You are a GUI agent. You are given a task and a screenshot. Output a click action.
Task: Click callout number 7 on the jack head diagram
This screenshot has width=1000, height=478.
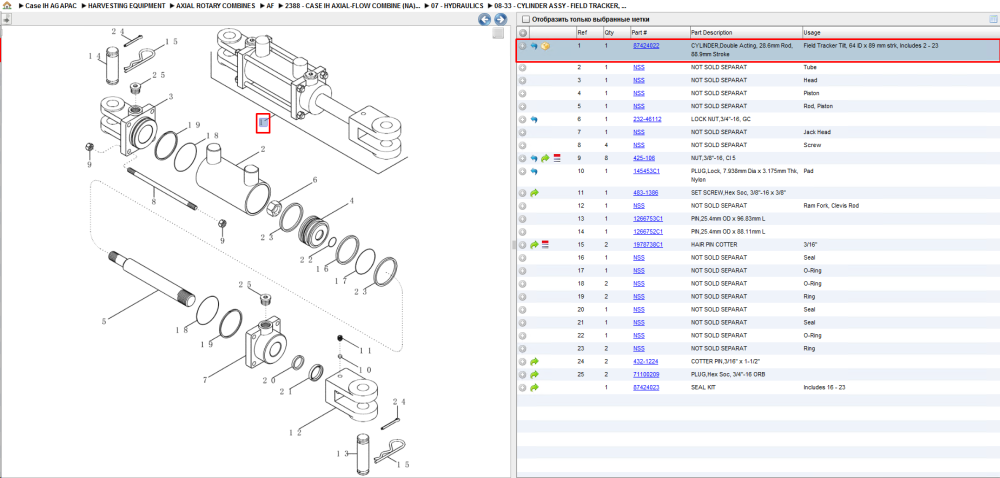pos(205,380)
